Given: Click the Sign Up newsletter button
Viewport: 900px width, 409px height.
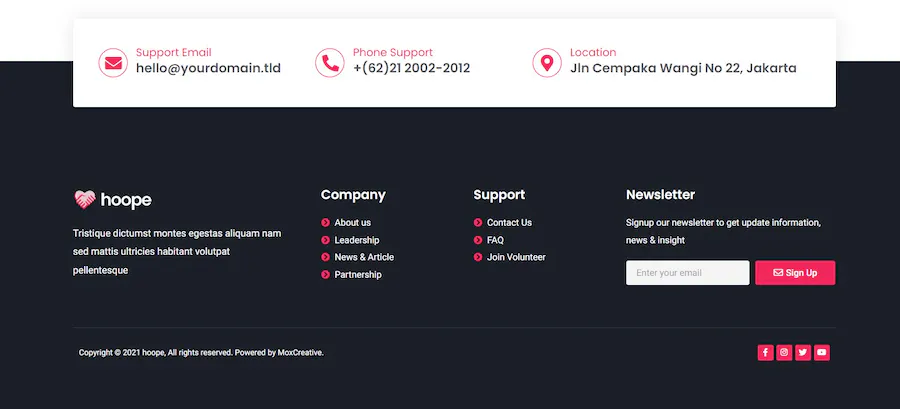Looking at the screenshot, I should tap(795, 273).
